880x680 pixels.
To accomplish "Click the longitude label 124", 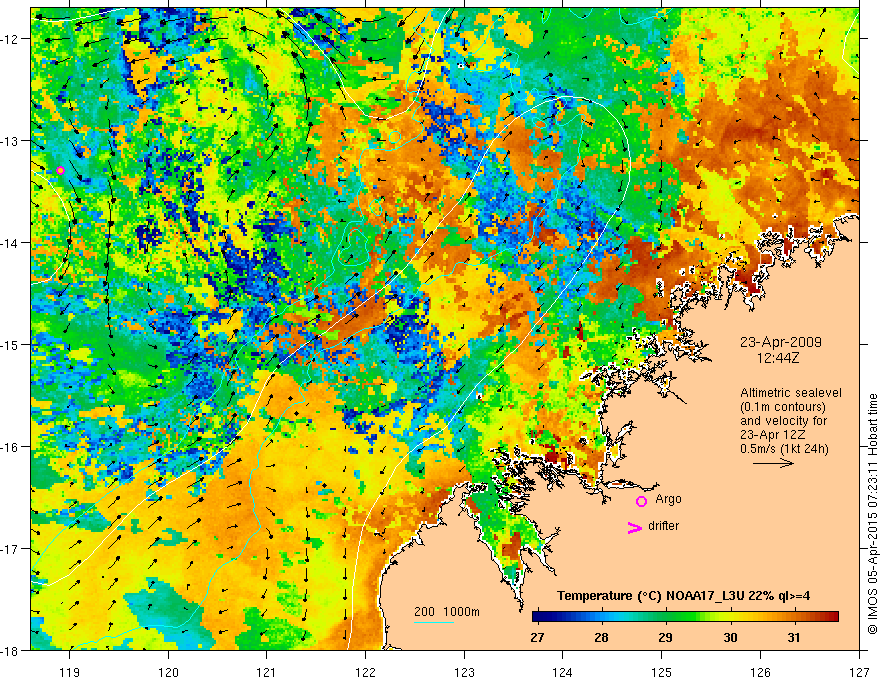I will click(563, 672).
